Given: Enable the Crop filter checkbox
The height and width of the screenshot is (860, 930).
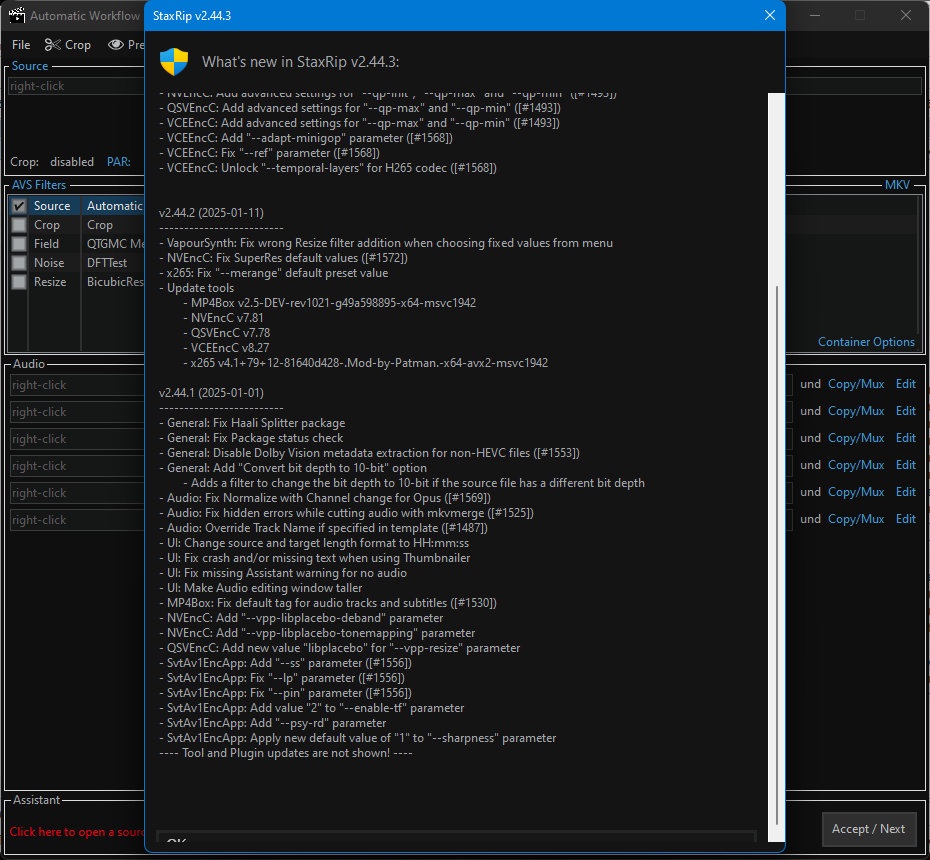Looking at the screenshot, I should pos(19,225).
